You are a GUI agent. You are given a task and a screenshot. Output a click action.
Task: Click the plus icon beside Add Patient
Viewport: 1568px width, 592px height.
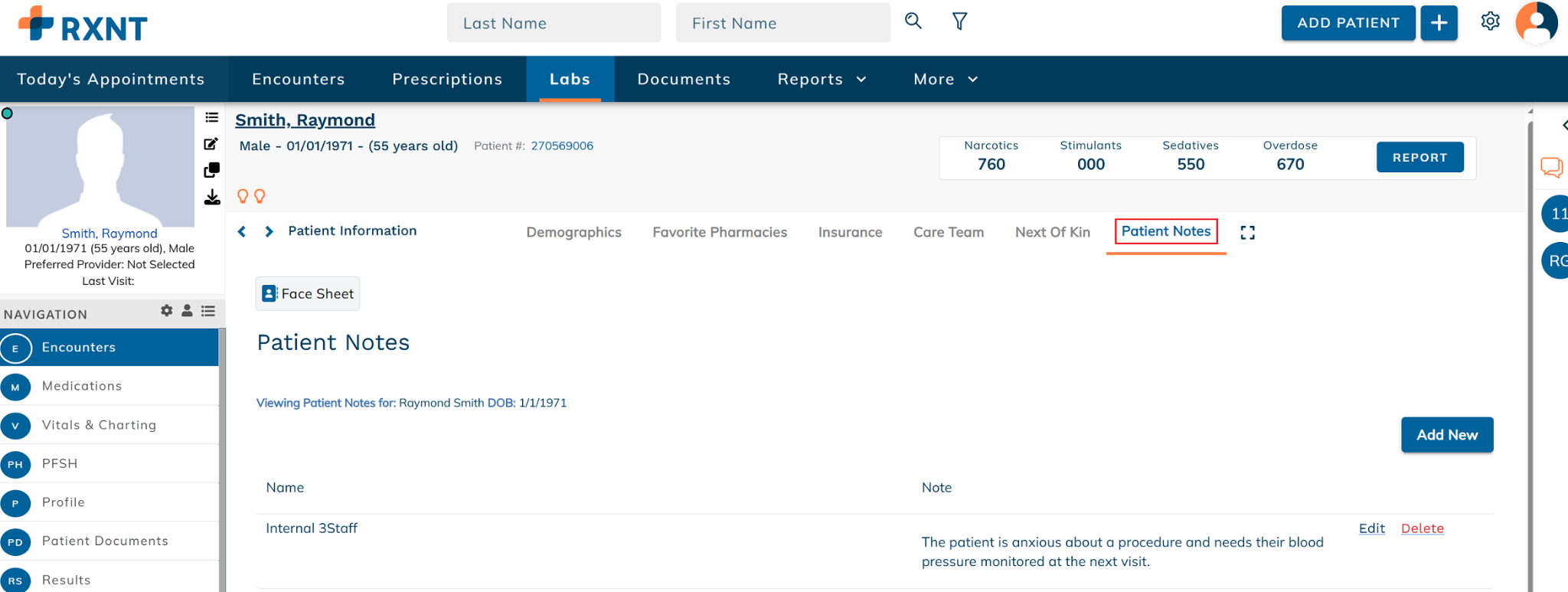[x=1439, y=23]
